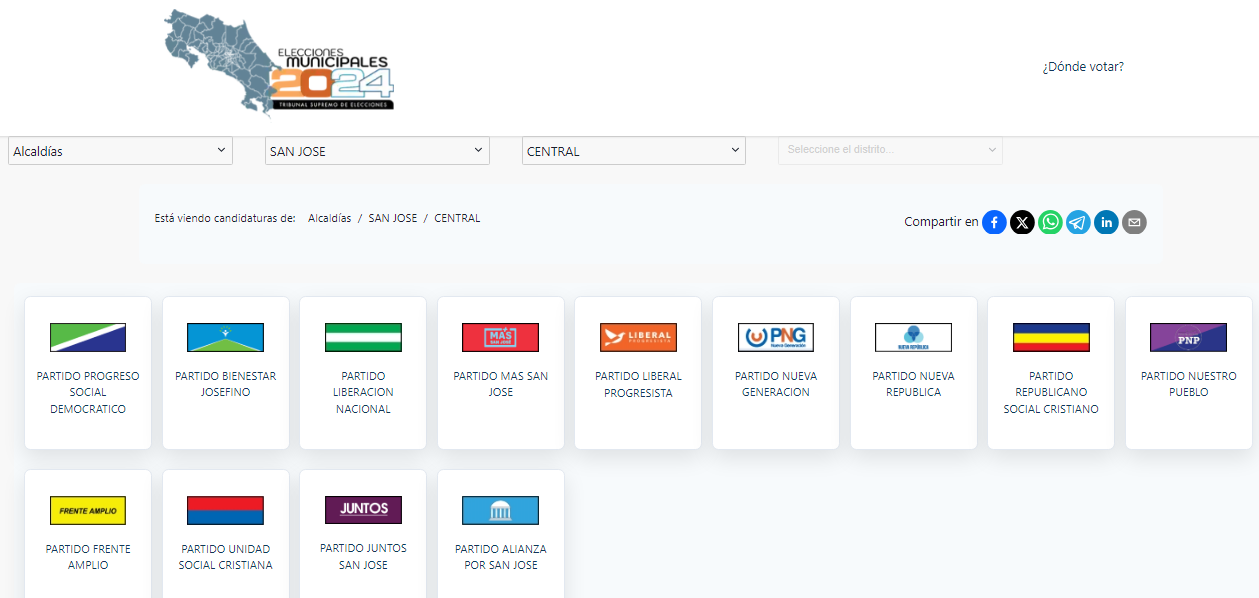Select Partido Mas San Jose flag
Viewport: 1259px width, 598px height.
pyautogui.click(x=500, y=337)
